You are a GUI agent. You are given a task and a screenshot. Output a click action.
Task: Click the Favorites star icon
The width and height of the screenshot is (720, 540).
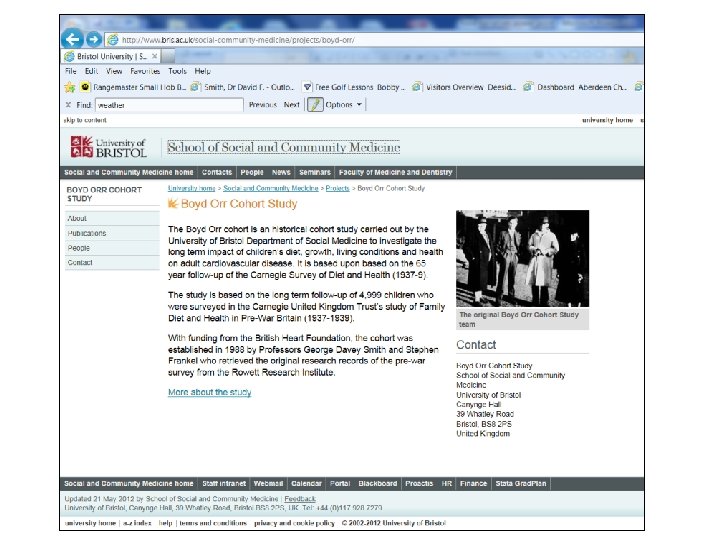click(70, 87)
